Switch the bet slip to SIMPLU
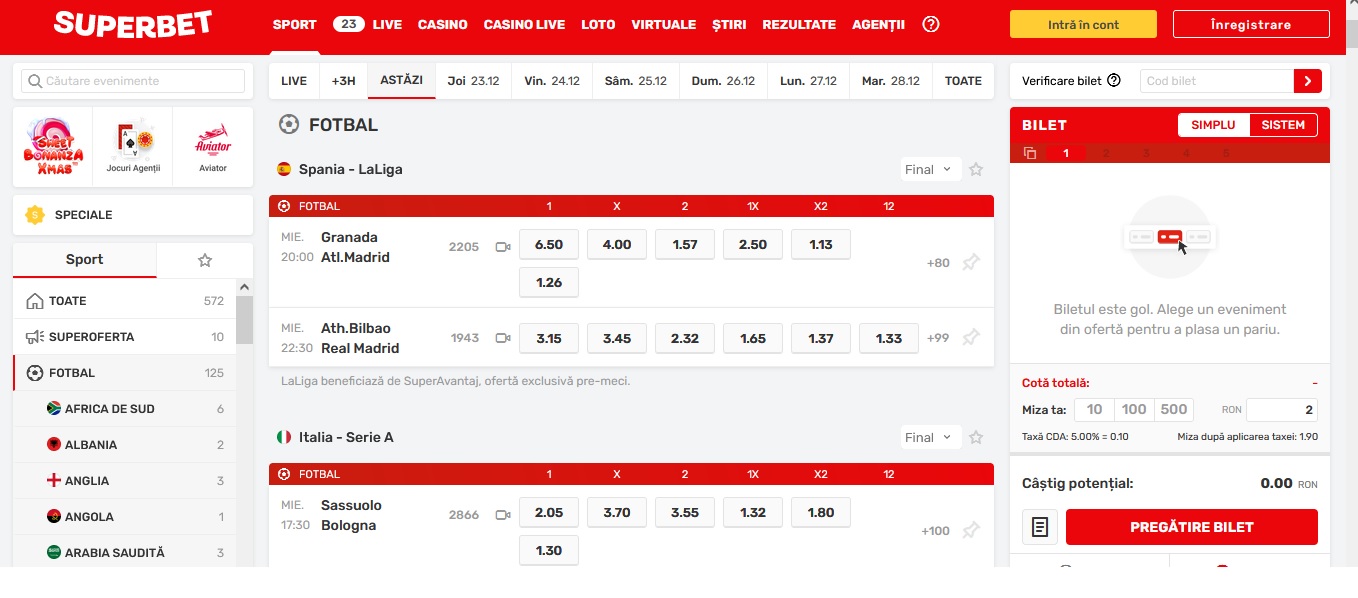The width and height of the screenshot is (1358, 598). 1214,125
